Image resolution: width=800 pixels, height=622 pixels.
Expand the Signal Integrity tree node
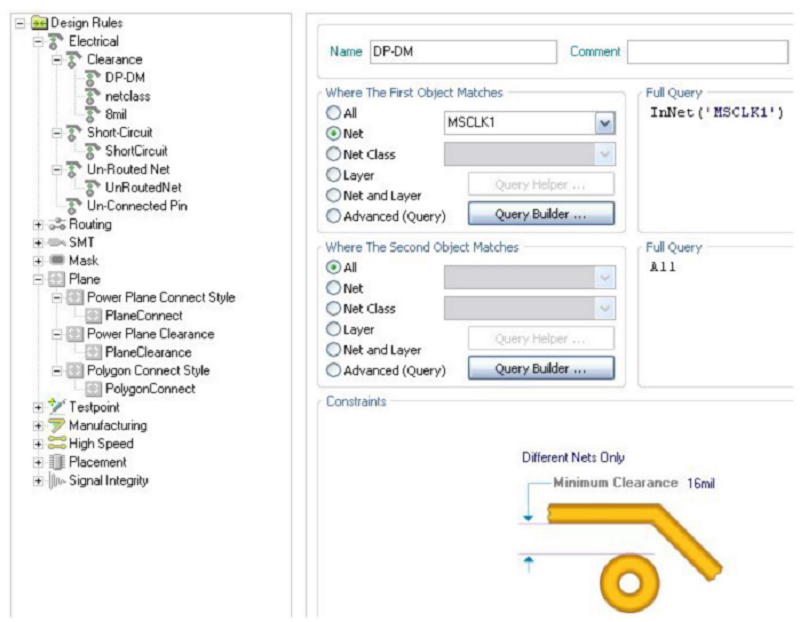click(x=38, y=480)
